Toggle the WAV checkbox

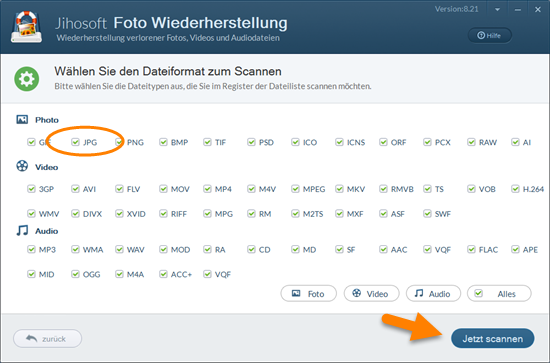(119, 249)
